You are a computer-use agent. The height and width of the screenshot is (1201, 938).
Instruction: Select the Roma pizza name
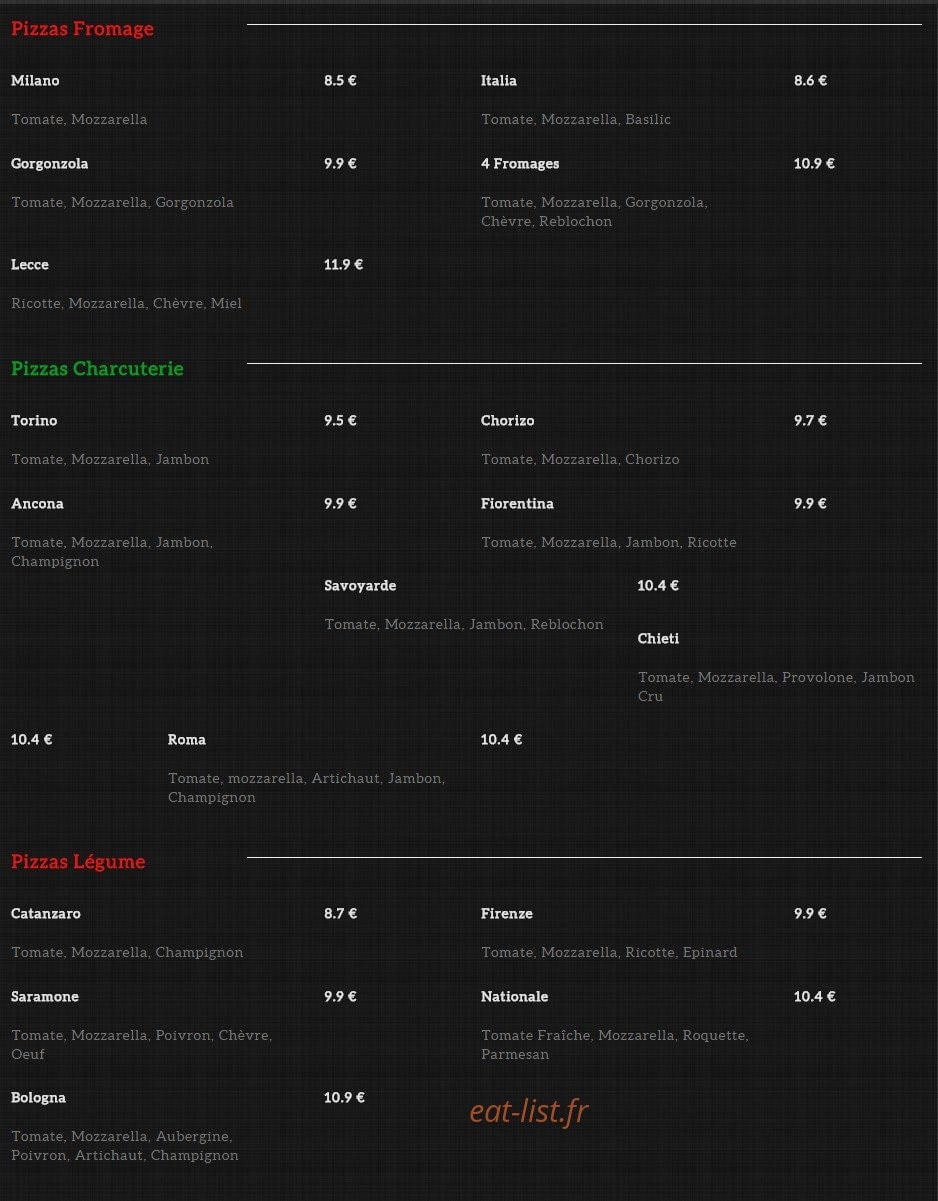187,740
